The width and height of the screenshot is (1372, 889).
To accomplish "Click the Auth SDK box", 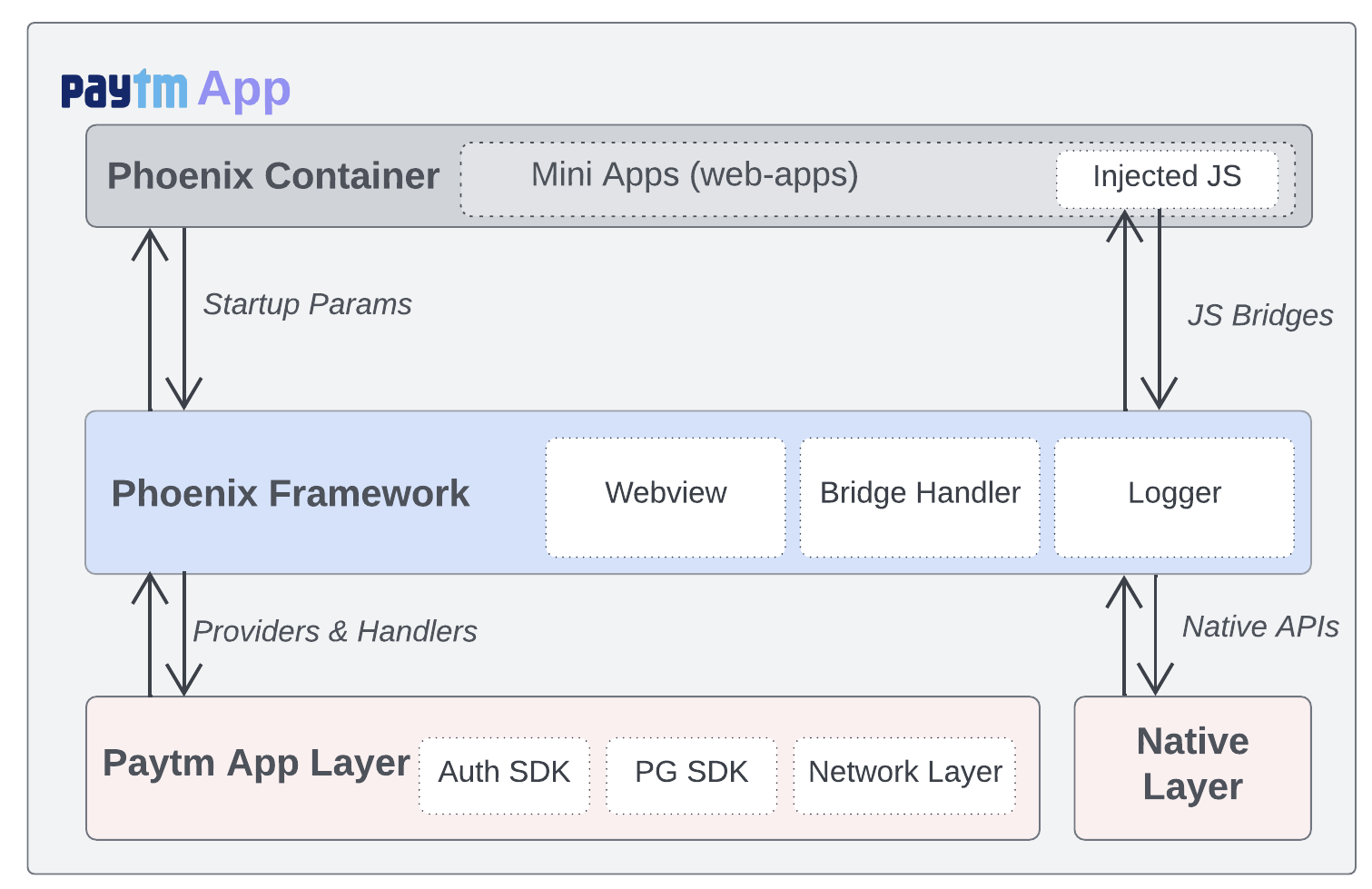I will [x=504, y=775].
